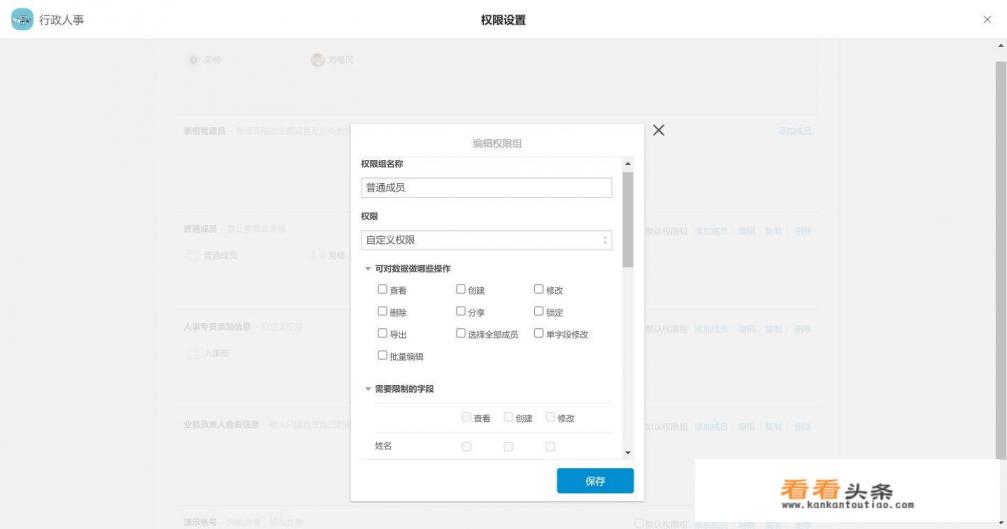Check the 锁定 permission checkbox
This screenshot has width=1007, height=529.
[539, 311]
